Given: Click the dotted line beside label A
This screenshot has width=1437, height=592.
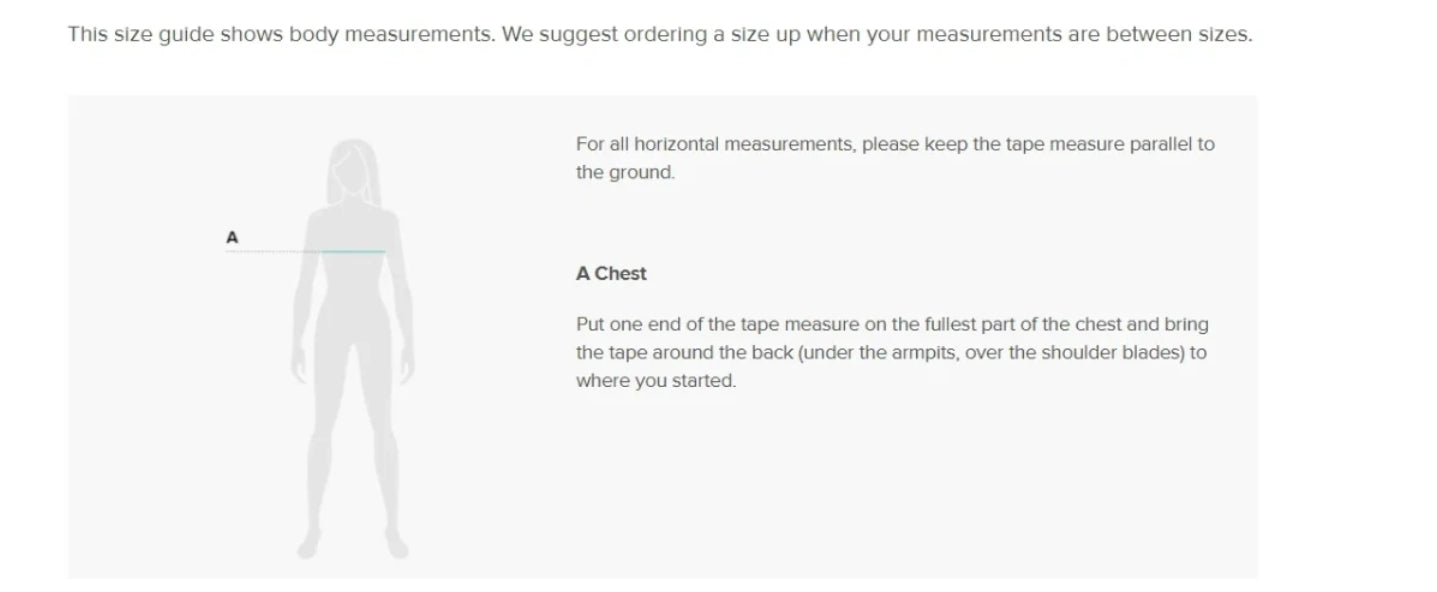Looking at the screenshot, I should tap(274, 252).
